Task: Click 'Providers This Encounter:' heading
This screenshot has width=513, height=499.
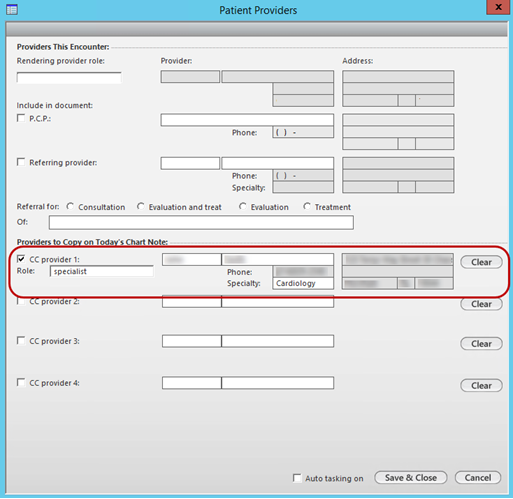Action: tap(63, 47)
